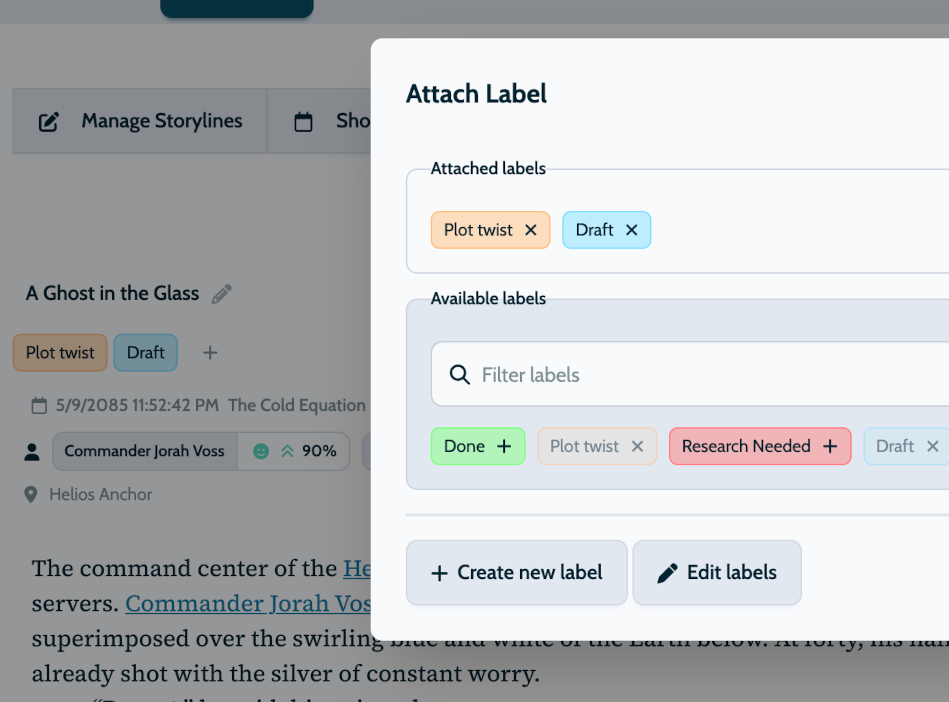949x702 pixels.
Task: Click the calendar icon beside the 5/9/2085 date
Action: (37, 405)
